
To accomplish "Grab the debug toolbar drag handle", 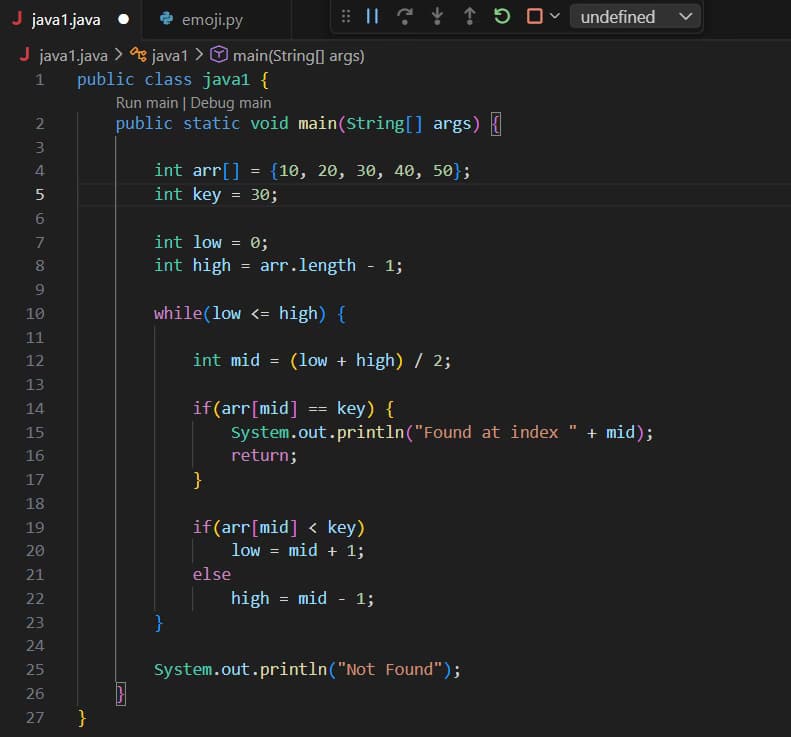I will point(346,17).
